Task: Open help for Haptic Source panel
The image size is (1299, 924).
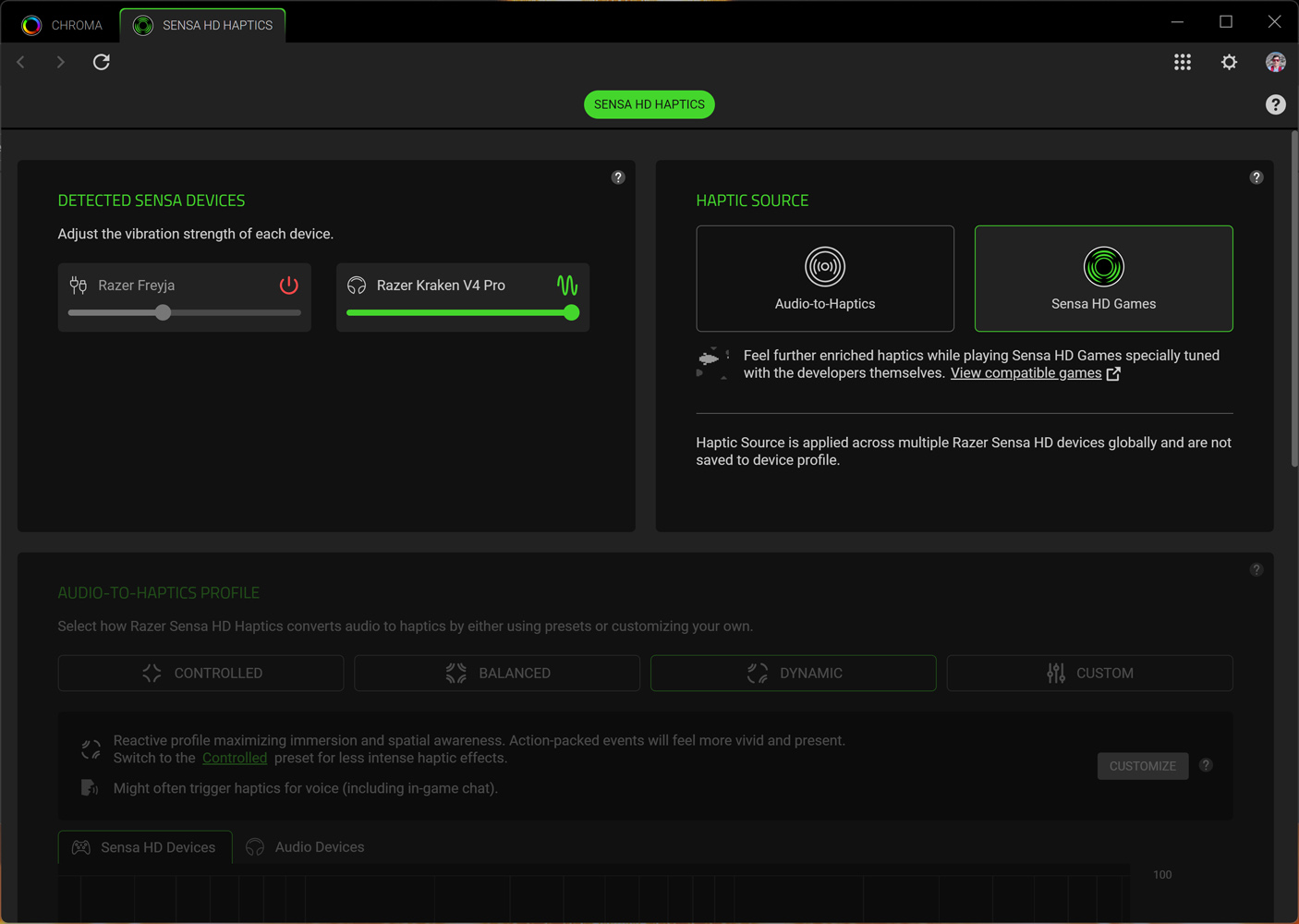Action: tap(1257, 177)
